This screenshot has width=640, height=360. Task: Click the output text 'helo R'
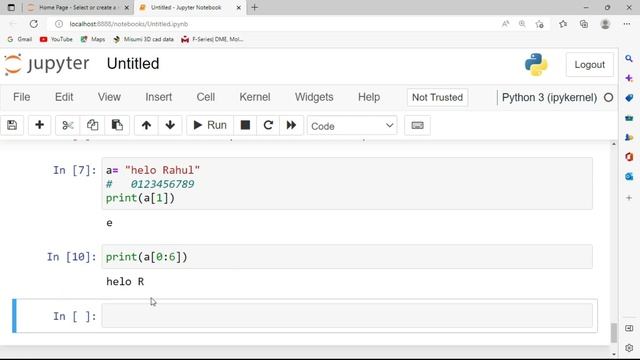coord(125,282)
